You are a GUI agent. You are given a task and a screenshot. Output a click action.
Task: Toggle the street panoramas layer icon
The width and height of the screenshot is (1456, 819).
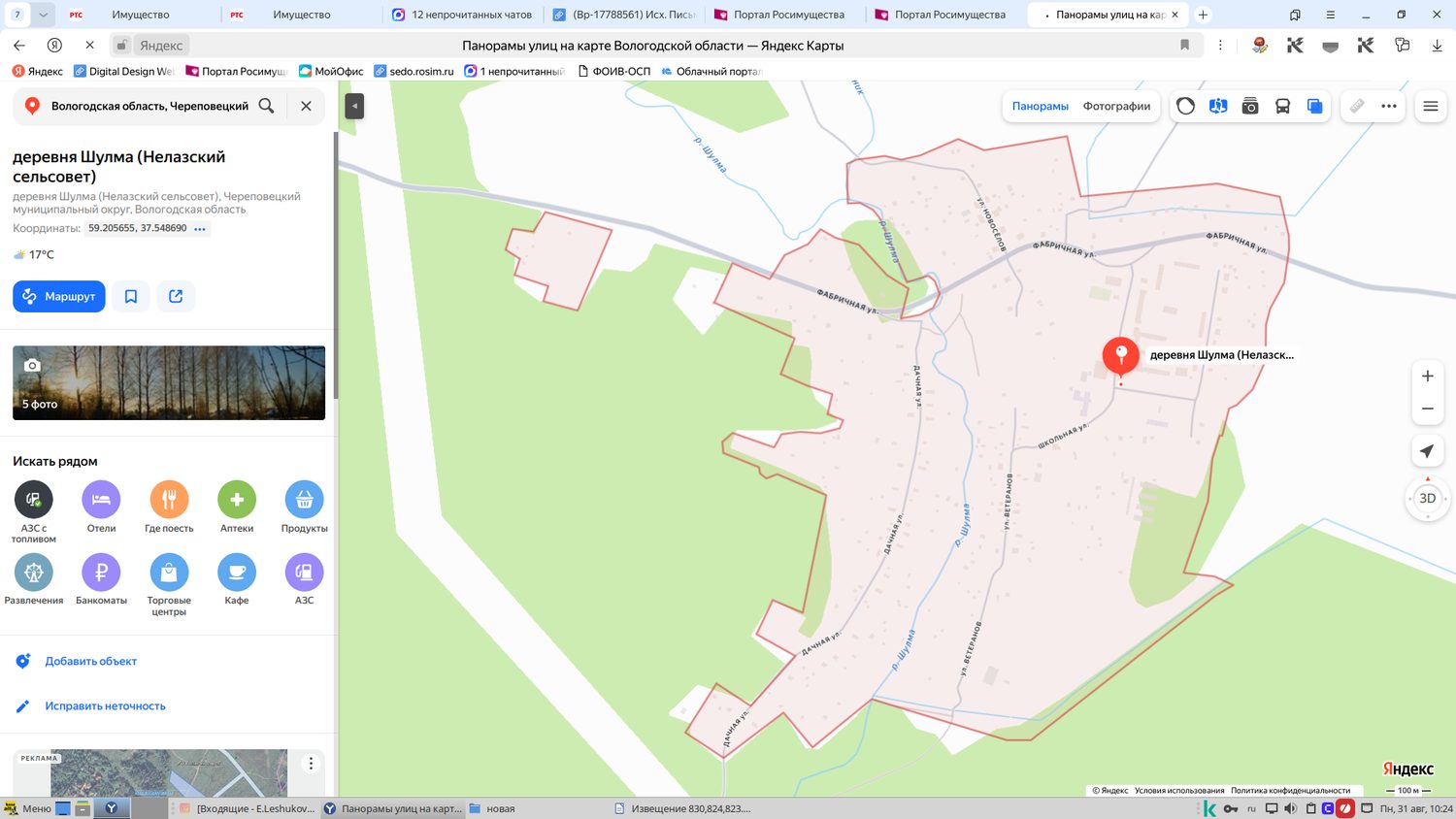click(x=1218, y=106)
